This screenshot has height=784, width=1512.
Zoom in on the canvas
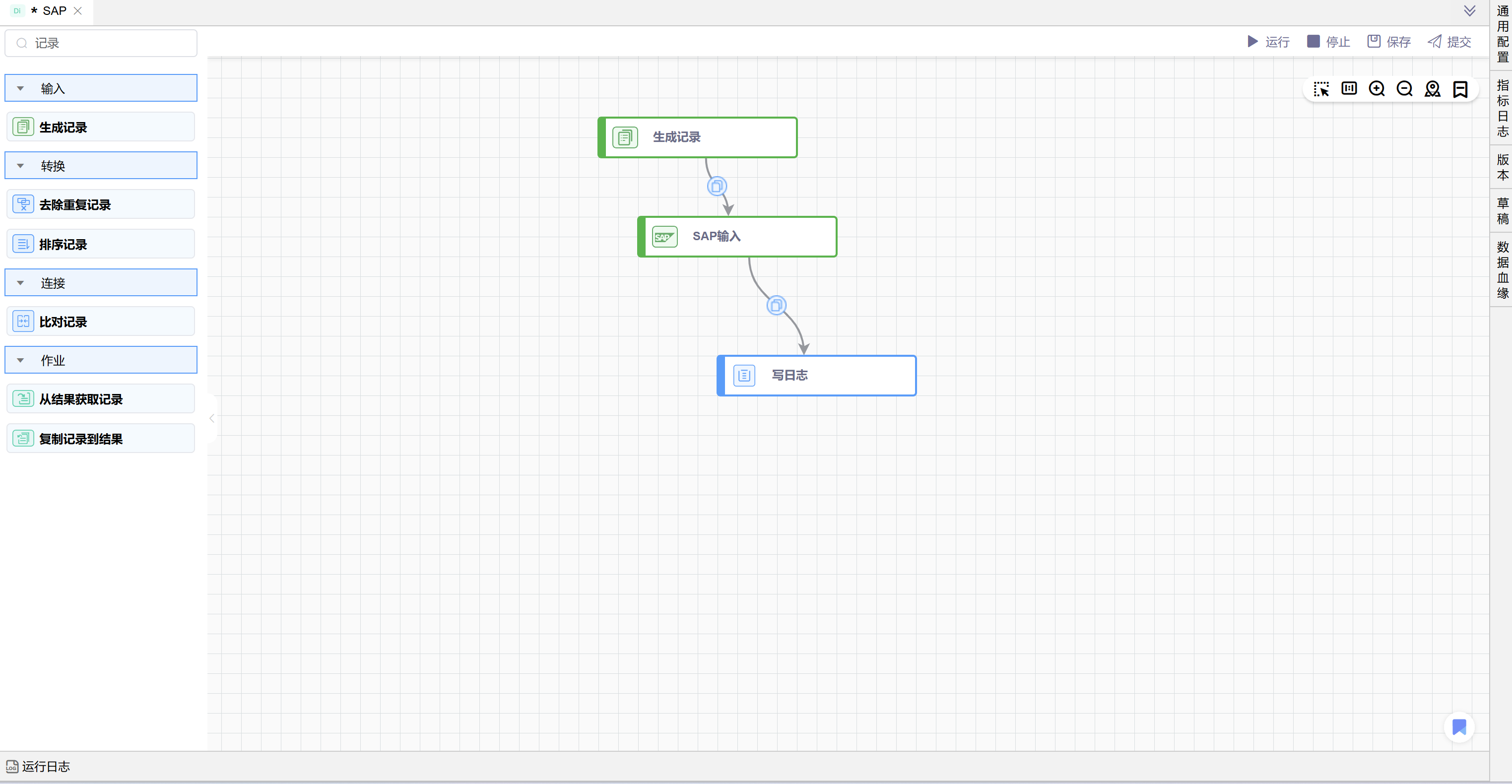pos(1377,89)
